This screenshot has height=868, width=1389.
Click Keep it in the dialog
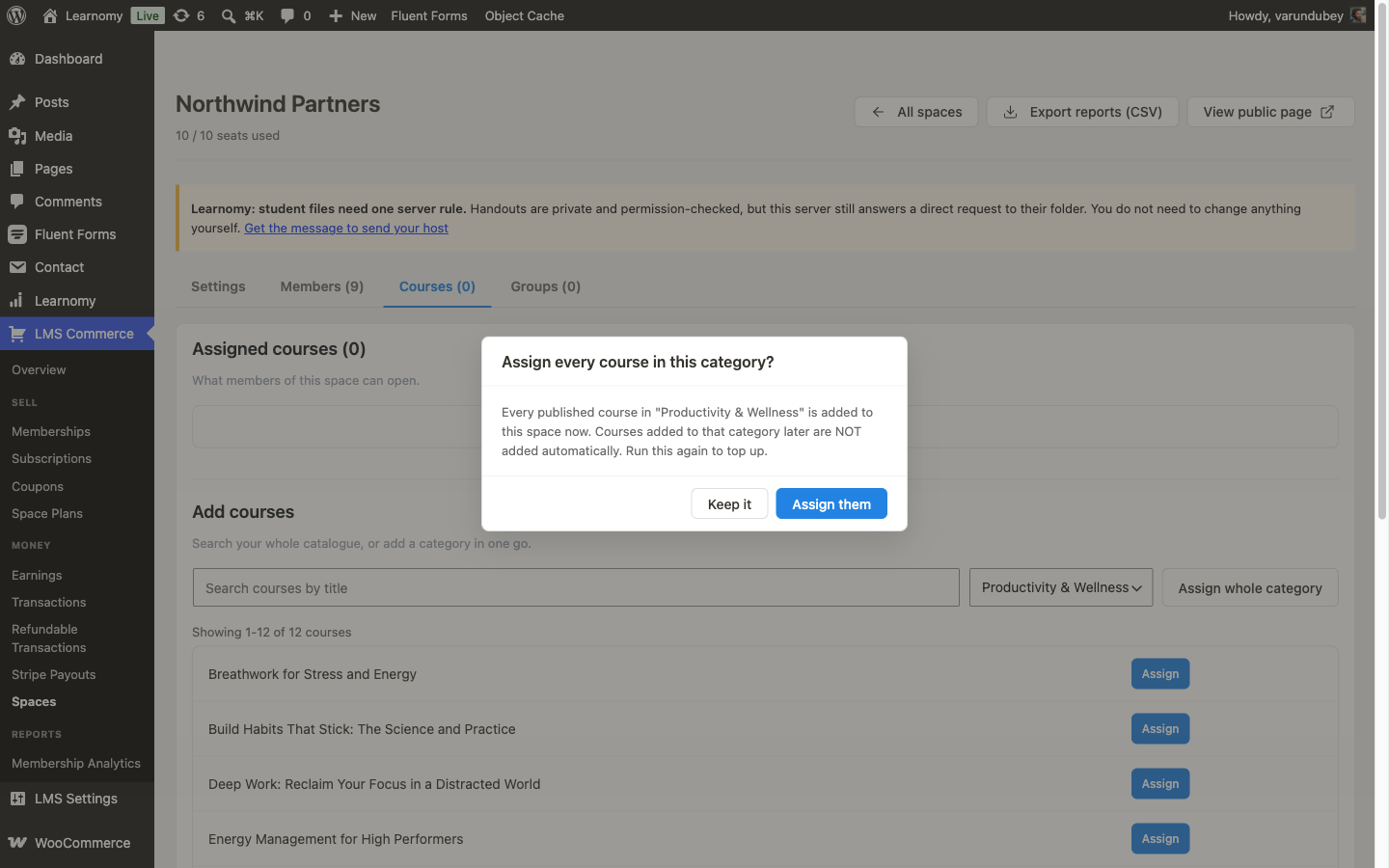[729, 503]
